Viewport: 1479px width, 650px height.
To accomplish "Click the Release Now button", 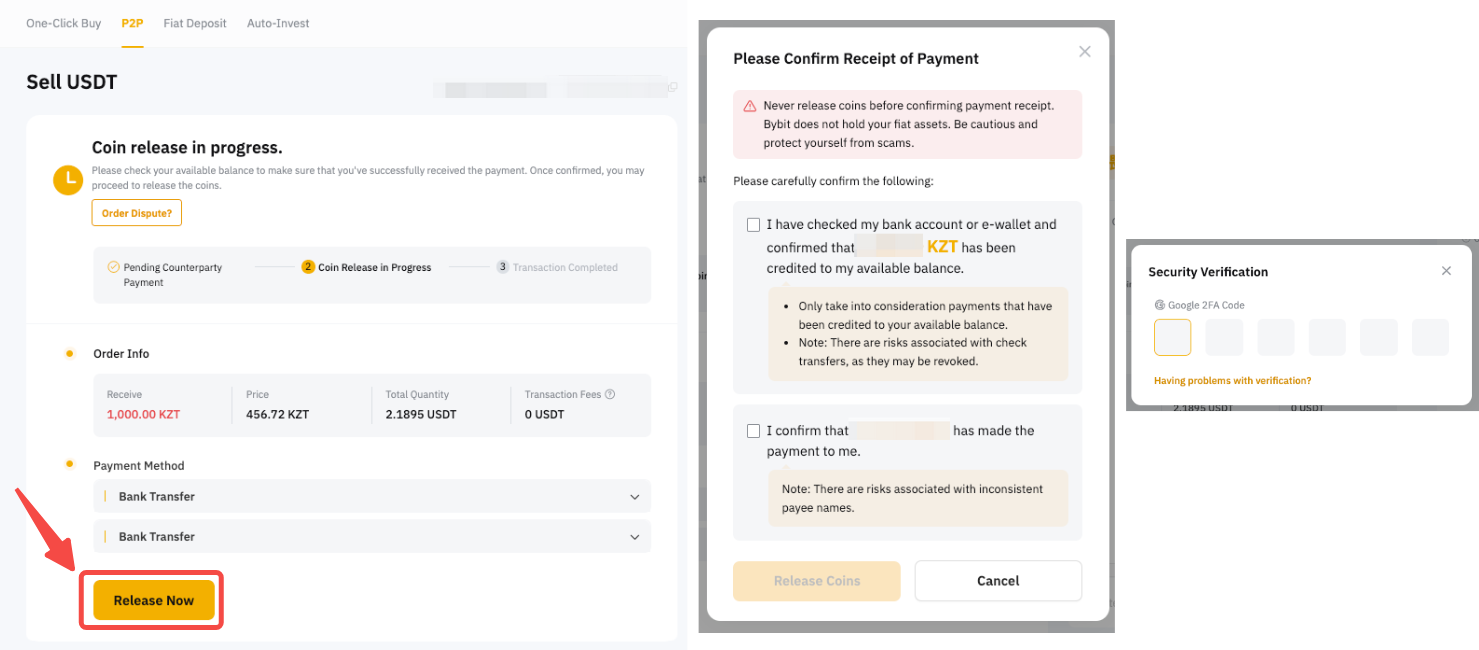I will click(x=154, y=600).
